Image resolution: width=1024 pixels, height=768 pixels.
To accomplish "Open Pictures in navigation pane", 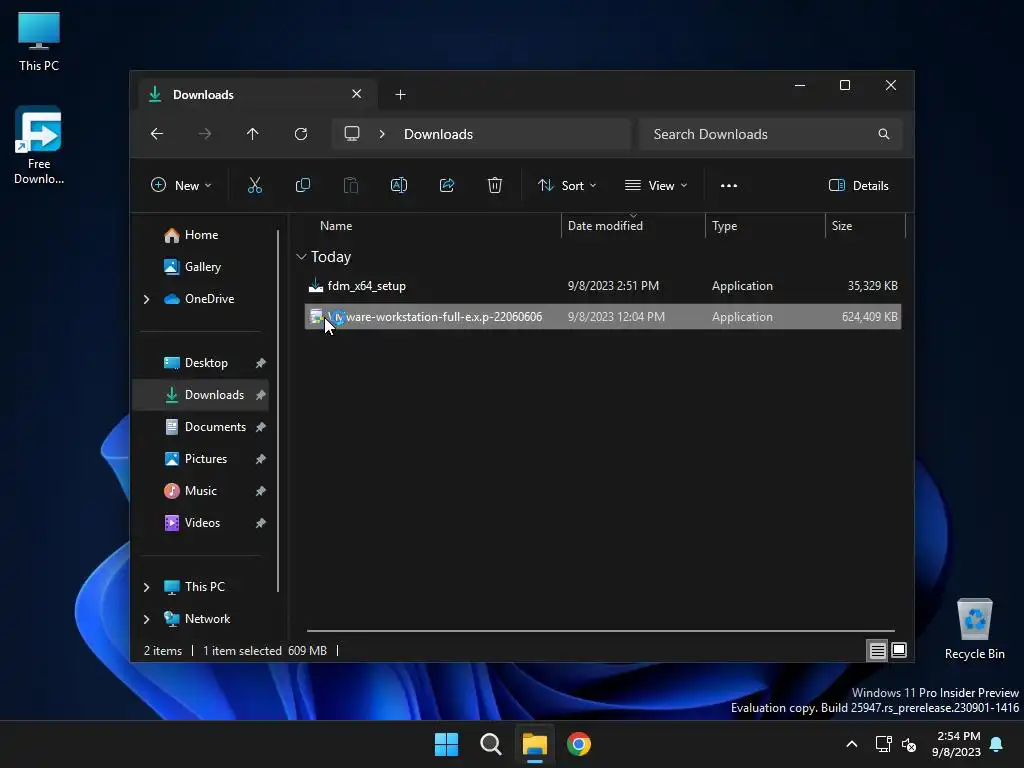I will coord(205,459).
